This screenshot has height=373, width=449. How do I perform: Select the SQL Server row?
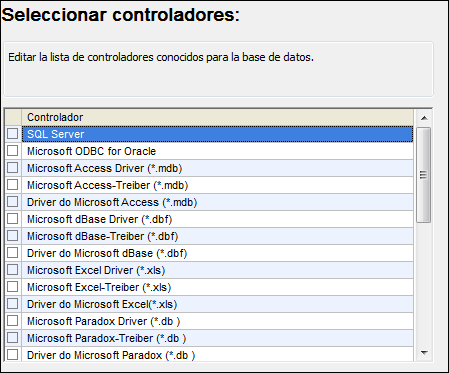[x=217, y=134]
